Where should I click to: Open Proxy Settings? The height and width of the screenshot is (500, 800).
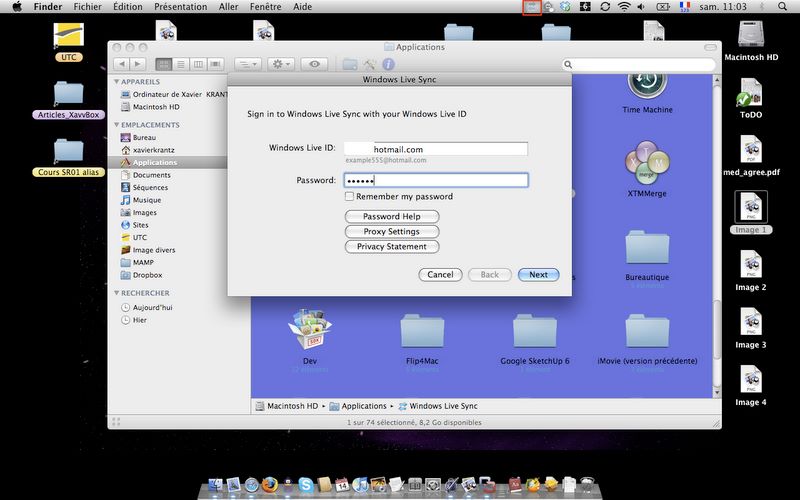(x=392, y=231)
